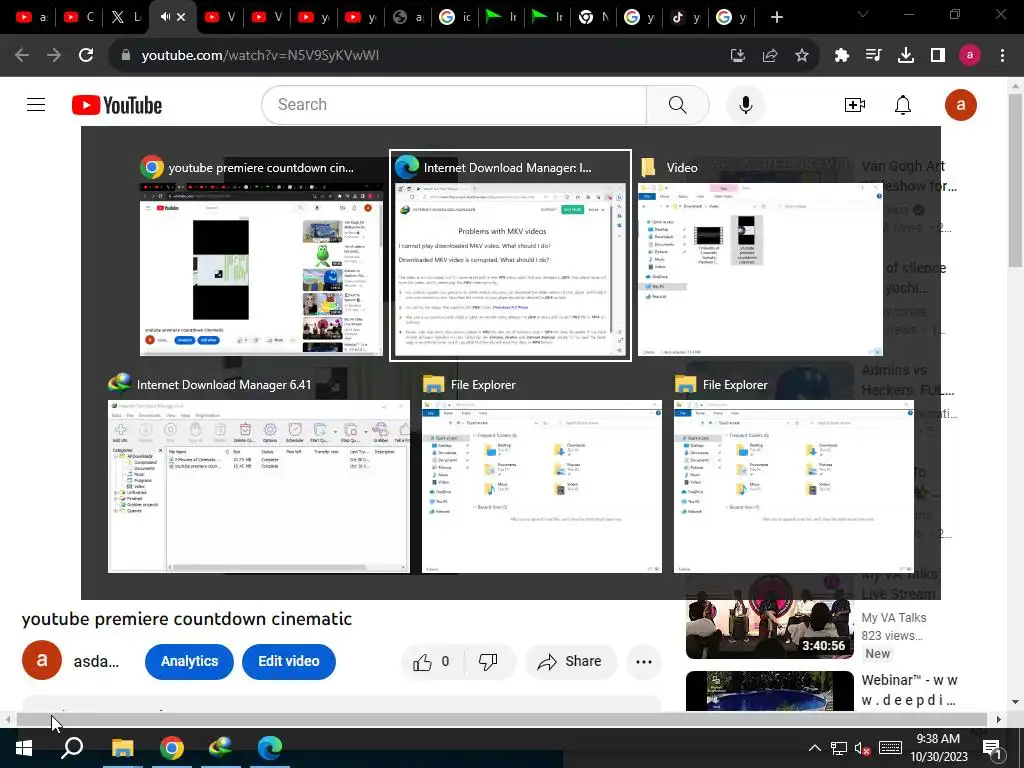Open Internet Download Manager from the taskbar
Image resolution: width=1024 pixels, height=768 pixels.
pyautogui.click(x=220, y=748)
